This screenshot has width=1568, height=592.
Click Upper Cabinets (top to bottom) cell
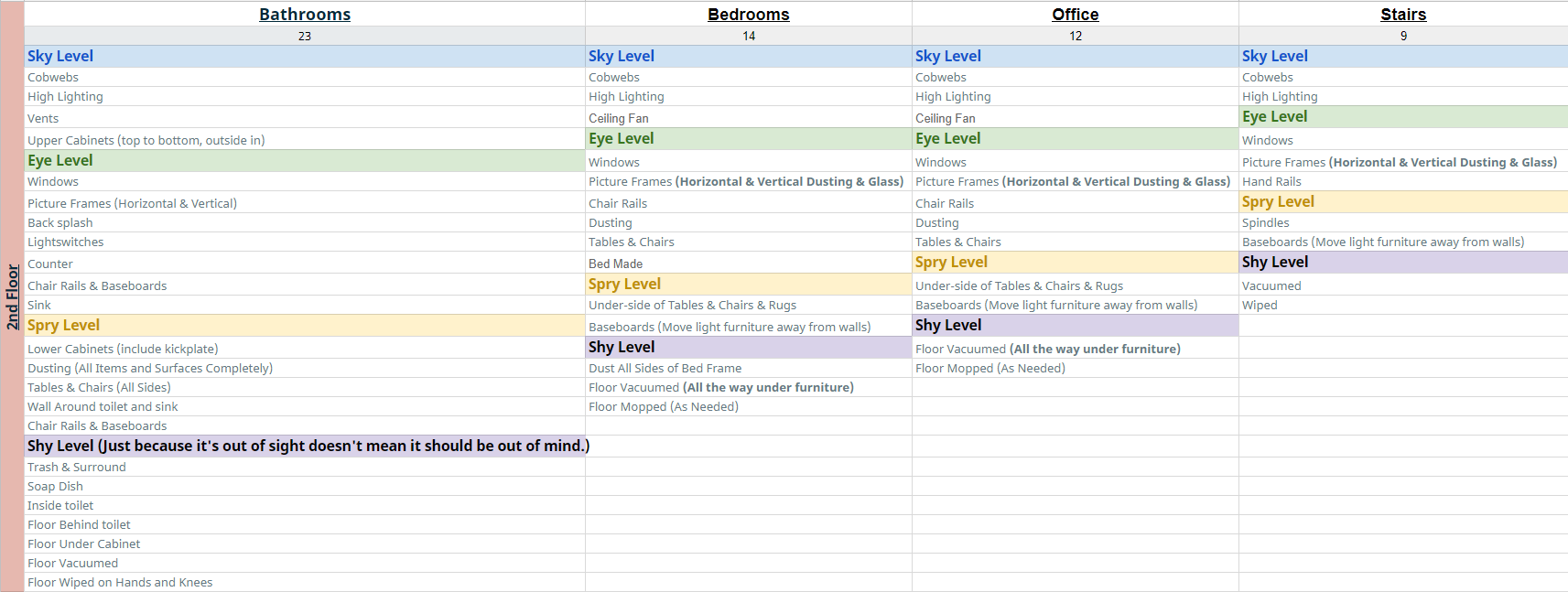[305, 140]
